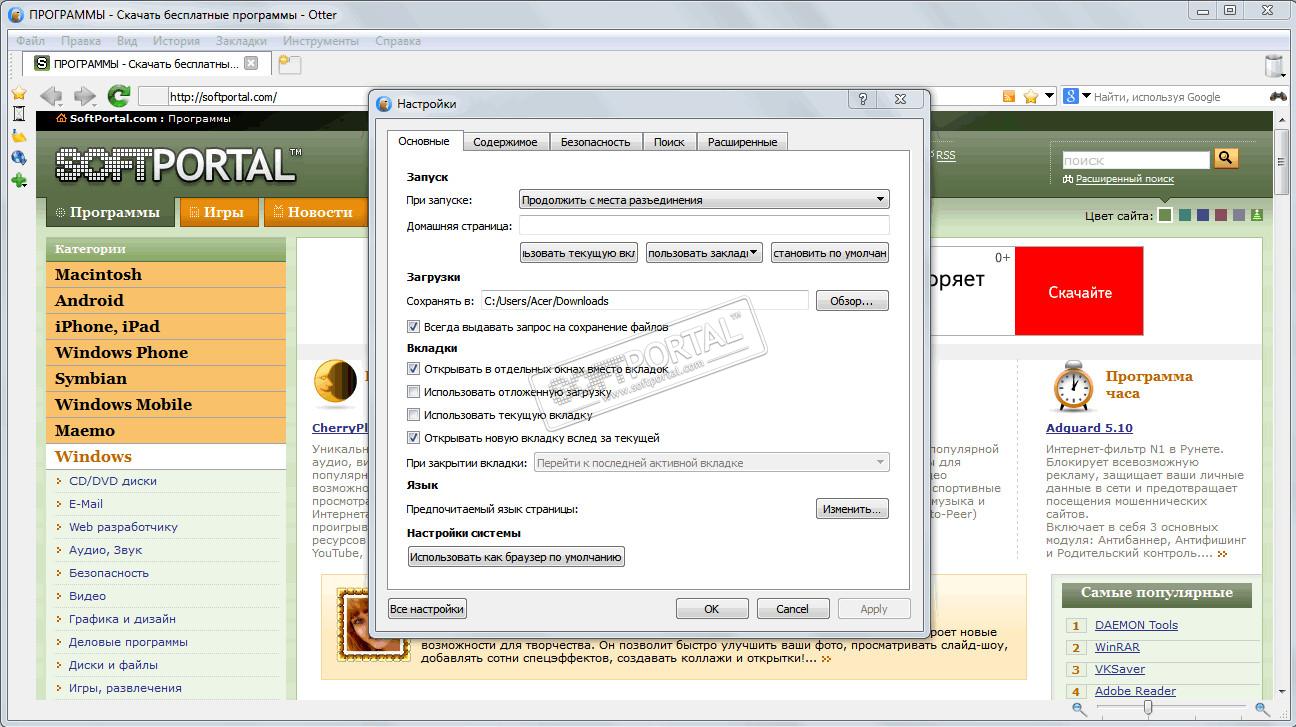Open the history hourglass sidebar panel

[18, 113]
